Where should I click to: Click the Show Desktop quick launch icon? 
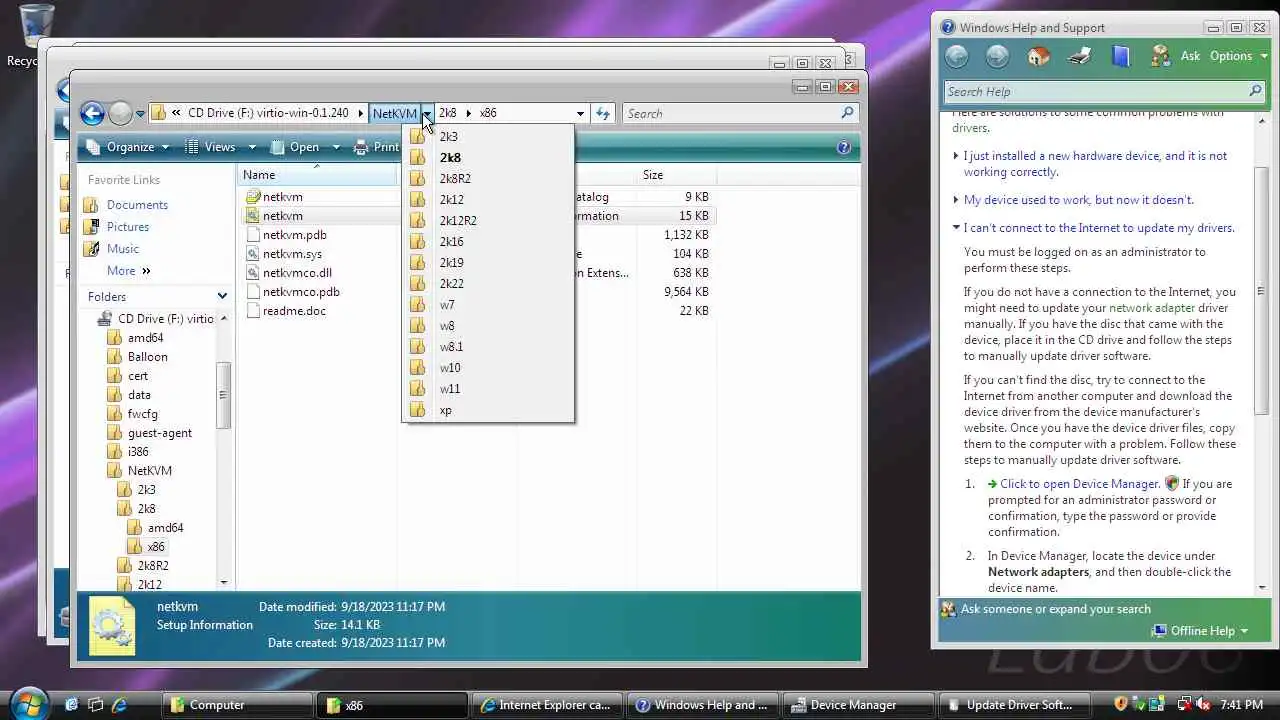click(71, 705)
